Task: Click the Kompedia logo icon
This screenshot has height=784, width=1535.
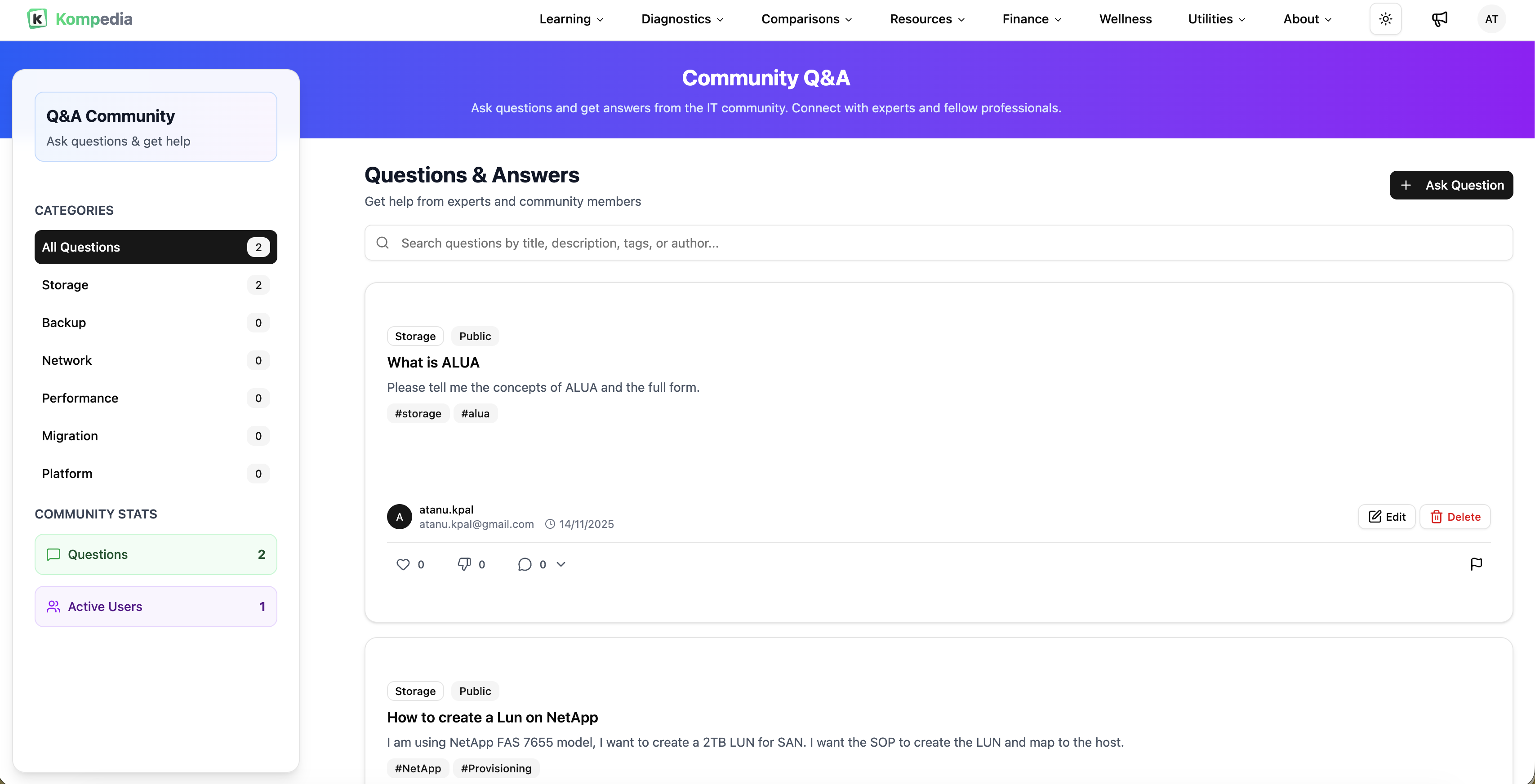Action: [x=37, y=19]
